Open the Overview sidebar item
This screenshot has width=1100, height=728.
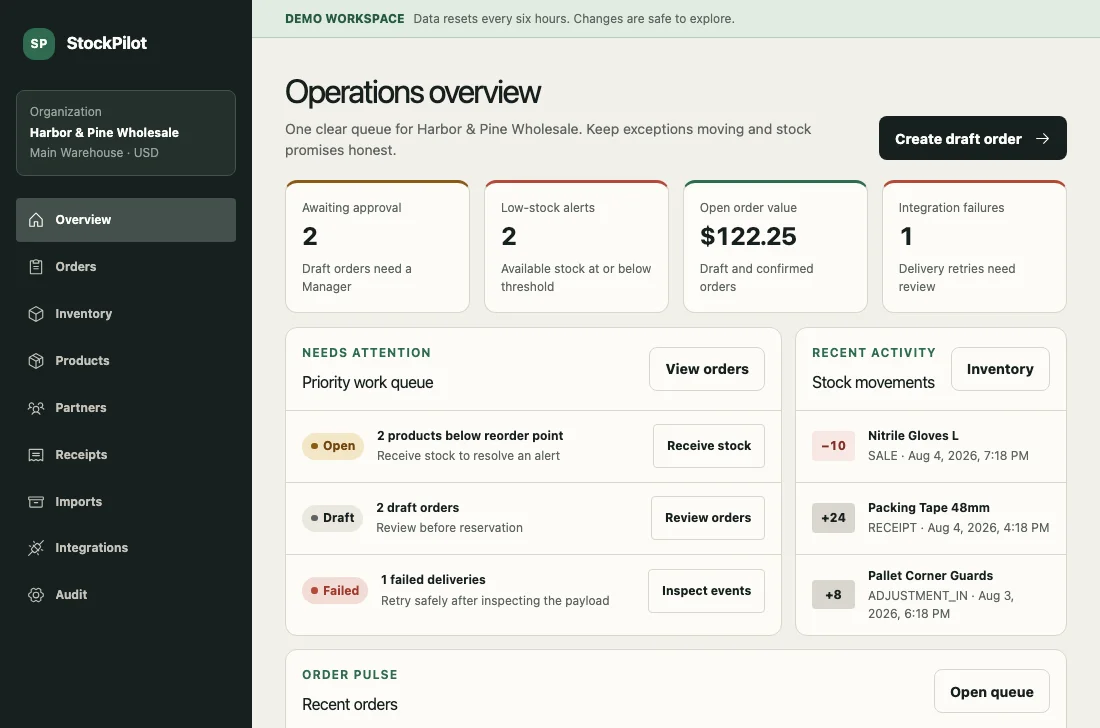pos(126,220)
